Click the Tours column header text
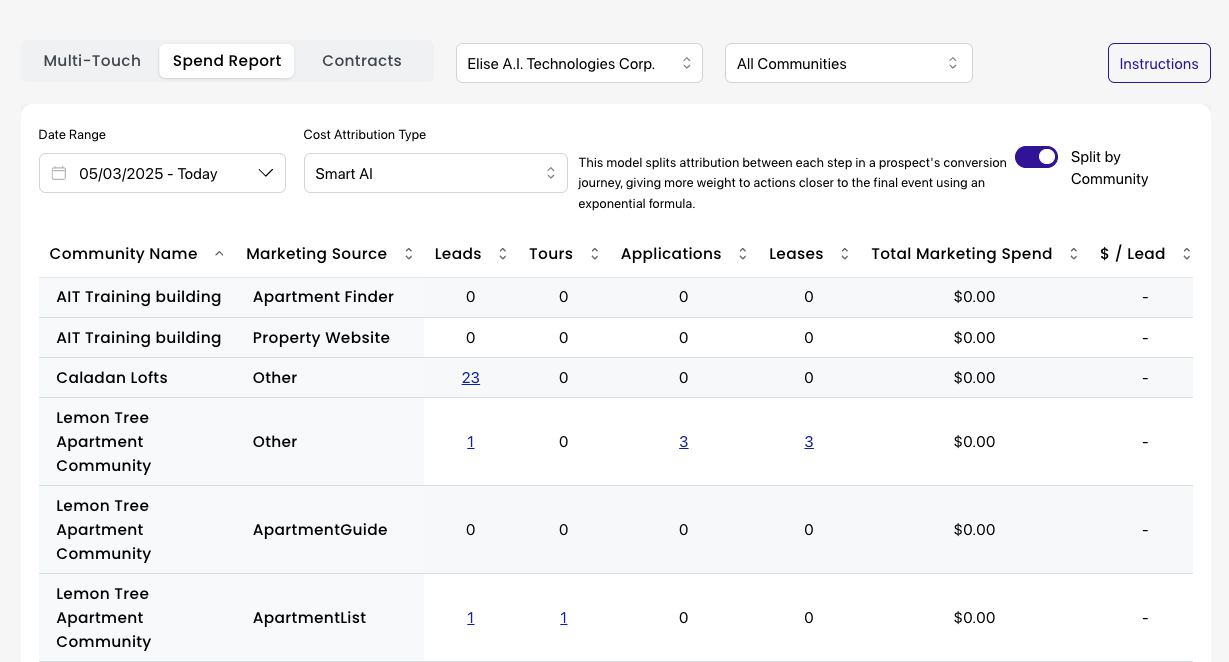The image size is (1229, 662). point(551,254)
